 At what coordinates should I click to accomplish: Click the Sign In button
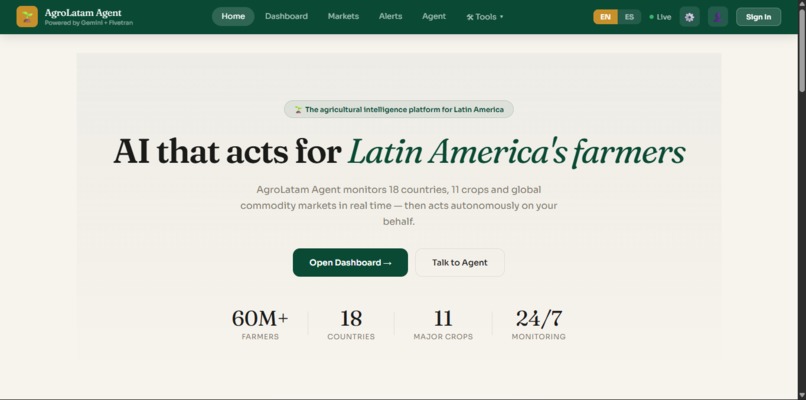(758, 17)
